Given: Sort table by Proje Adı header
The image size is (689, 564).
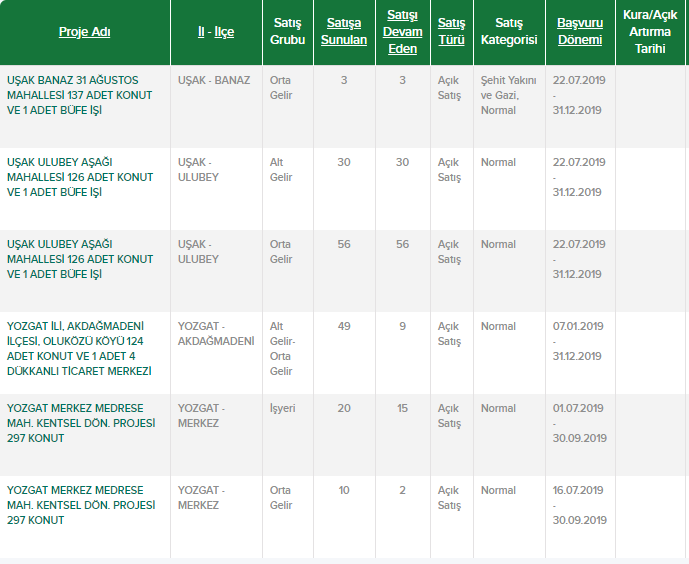Looking at the screenshot, I should click(84, 32).
